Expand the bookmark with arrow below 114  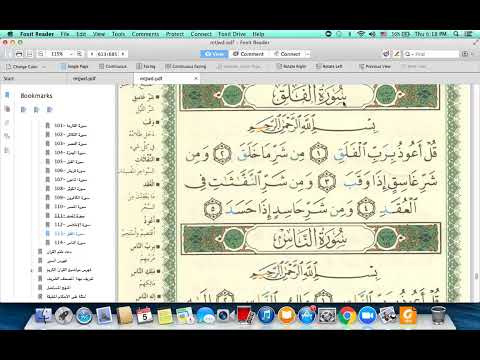point(32,270)
